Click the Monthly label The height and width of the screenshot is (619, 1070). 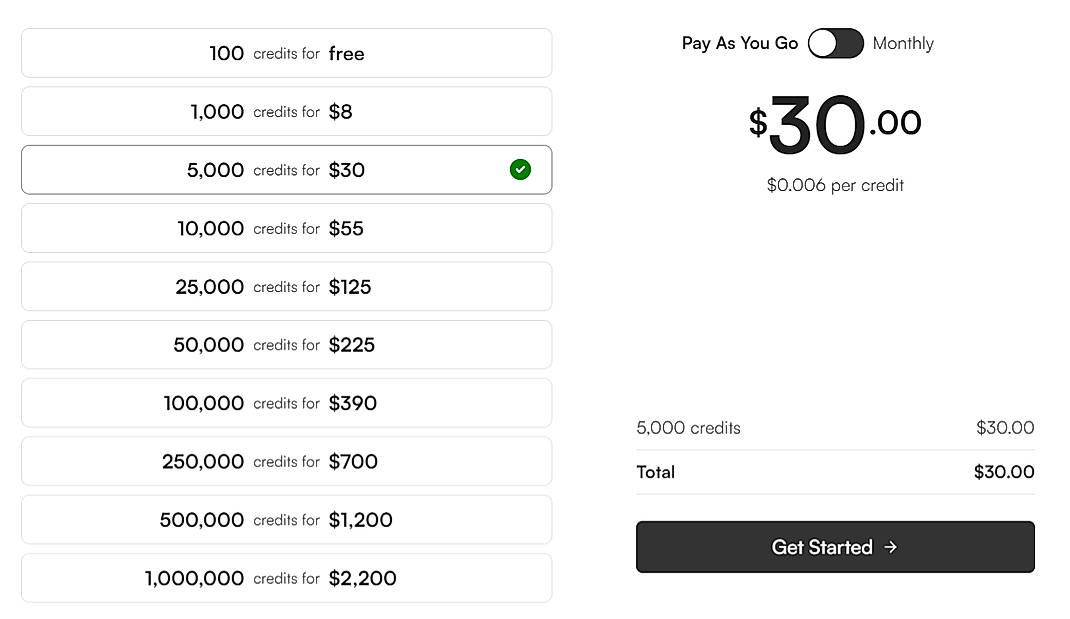click(904, 43)
